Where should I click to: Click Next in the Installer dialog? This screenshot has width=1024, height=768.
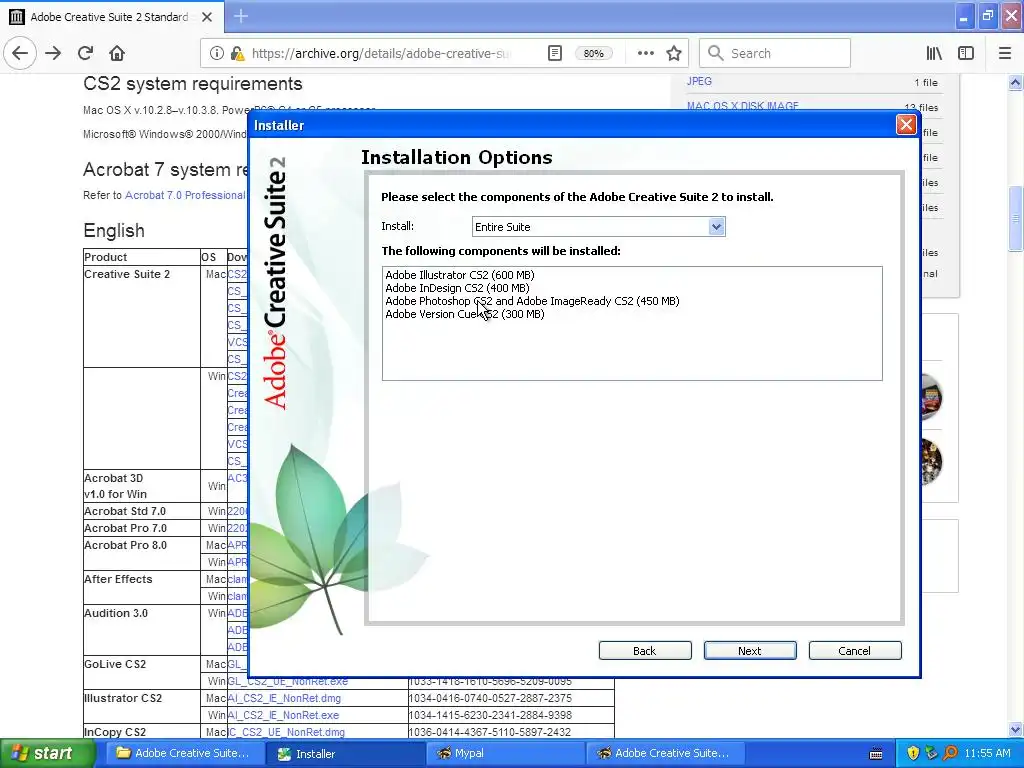tap(750, 650)
